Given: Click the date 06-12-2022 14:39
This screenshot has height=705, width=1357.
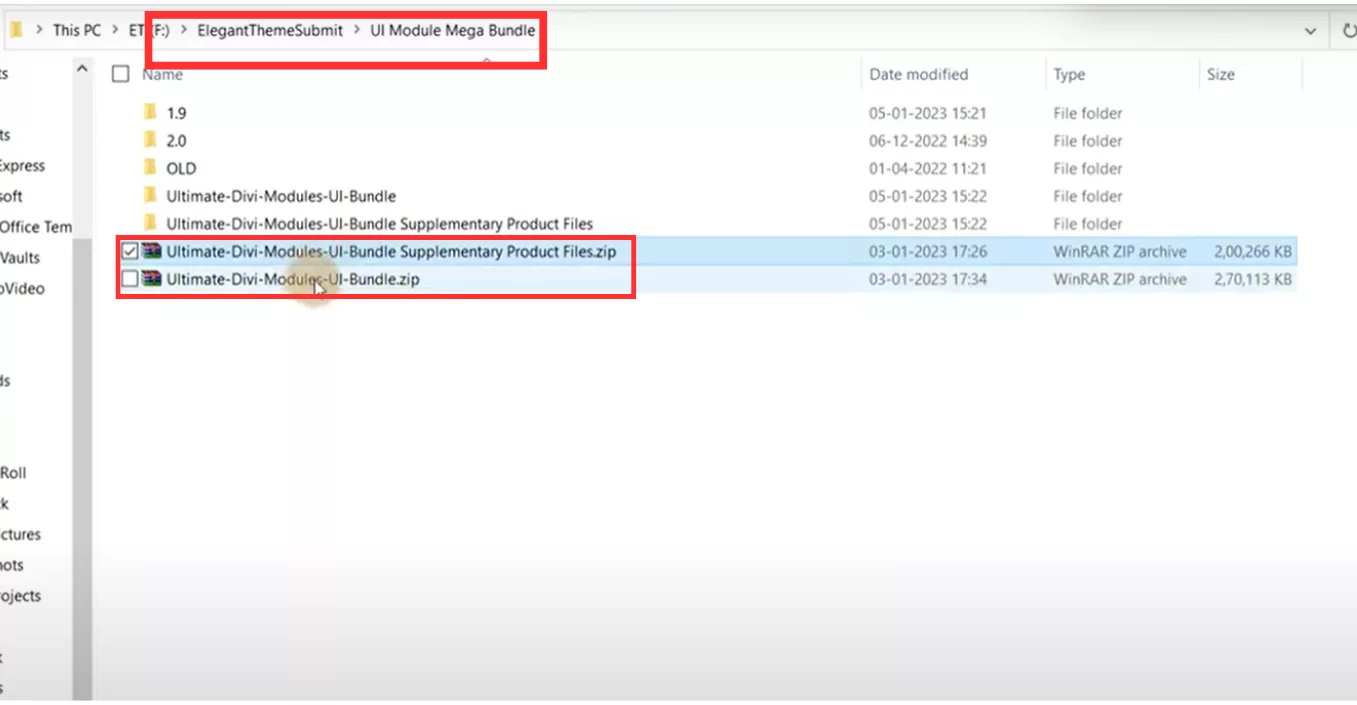Looking at the screenshot, I should 928,141.
